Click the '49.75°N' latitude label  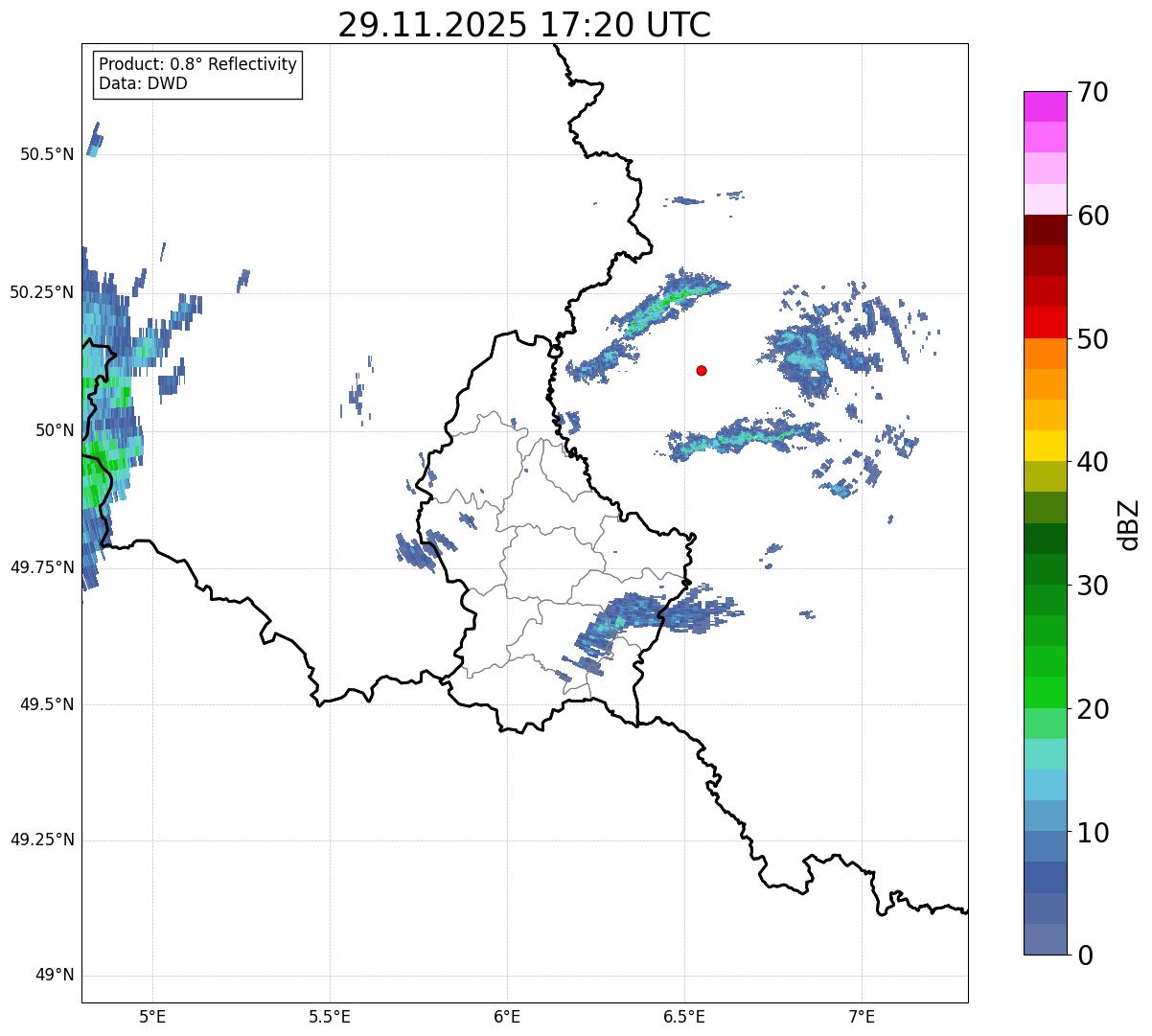point(42,567)
